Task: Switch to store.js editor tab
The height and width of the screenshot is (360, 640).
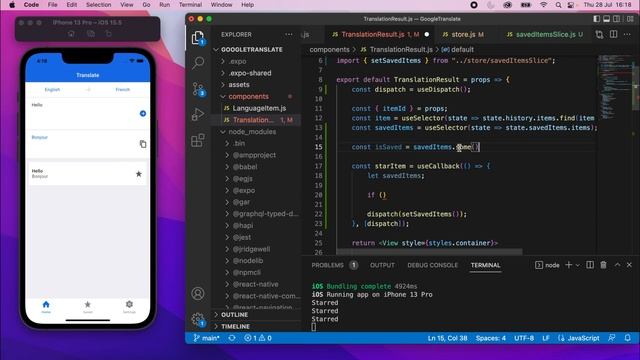Action: tap(467, 35)
